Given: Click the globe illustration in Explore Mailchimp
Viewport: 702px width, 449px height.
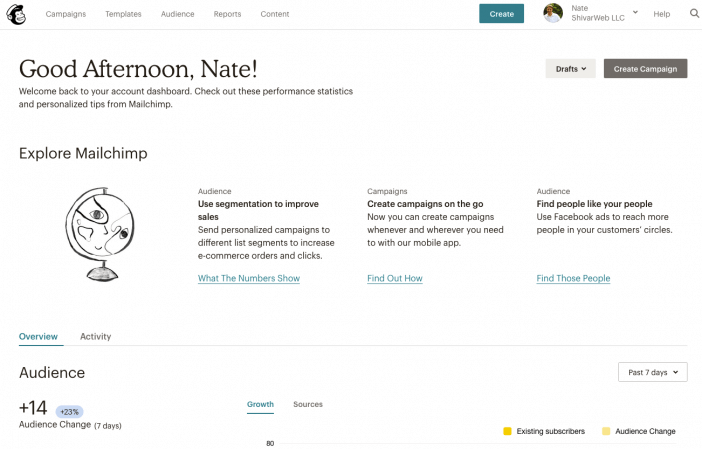Looking at the screenshot, I should click(x=100, y=234).
